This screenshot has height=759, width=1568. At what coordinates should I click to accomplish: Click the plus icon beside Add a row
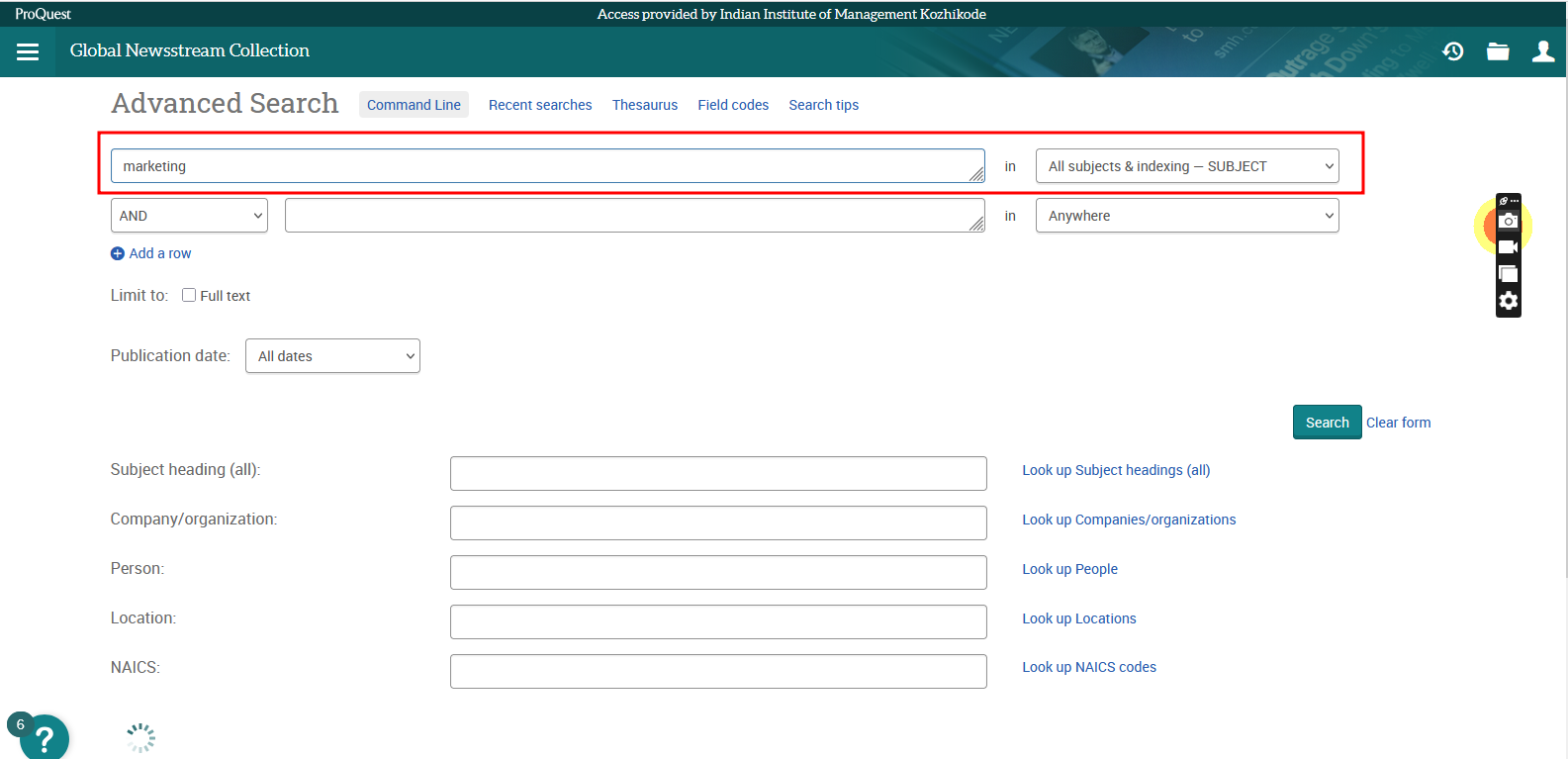[x=118, y=254]
